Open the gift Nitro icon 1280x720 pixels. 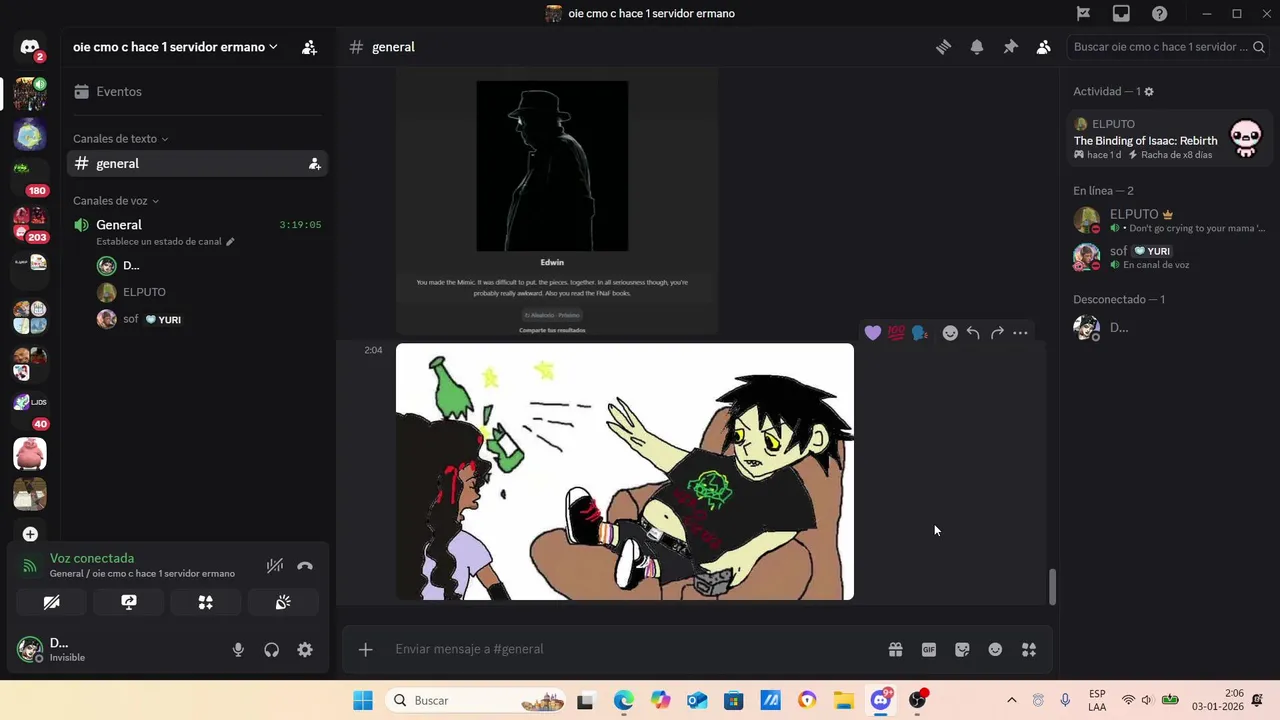pos(895,650)
